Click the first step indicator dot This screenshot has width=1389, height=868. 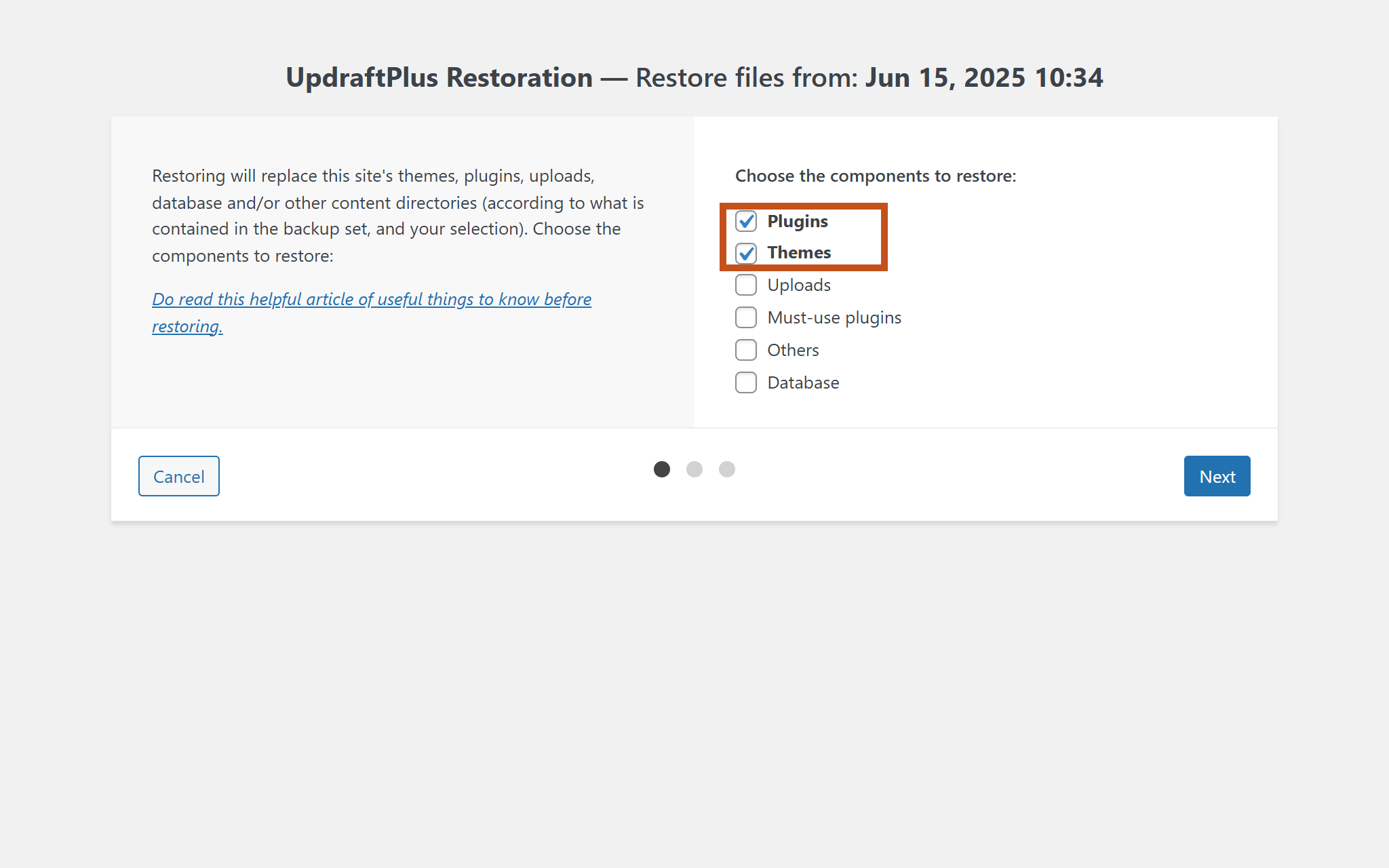click(x=661, y=469)
